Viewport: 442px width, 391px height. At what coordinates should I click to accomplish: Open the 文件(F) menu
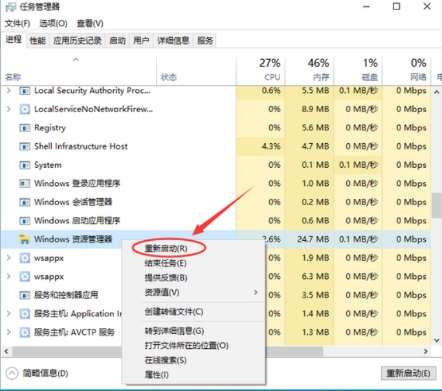17,23
